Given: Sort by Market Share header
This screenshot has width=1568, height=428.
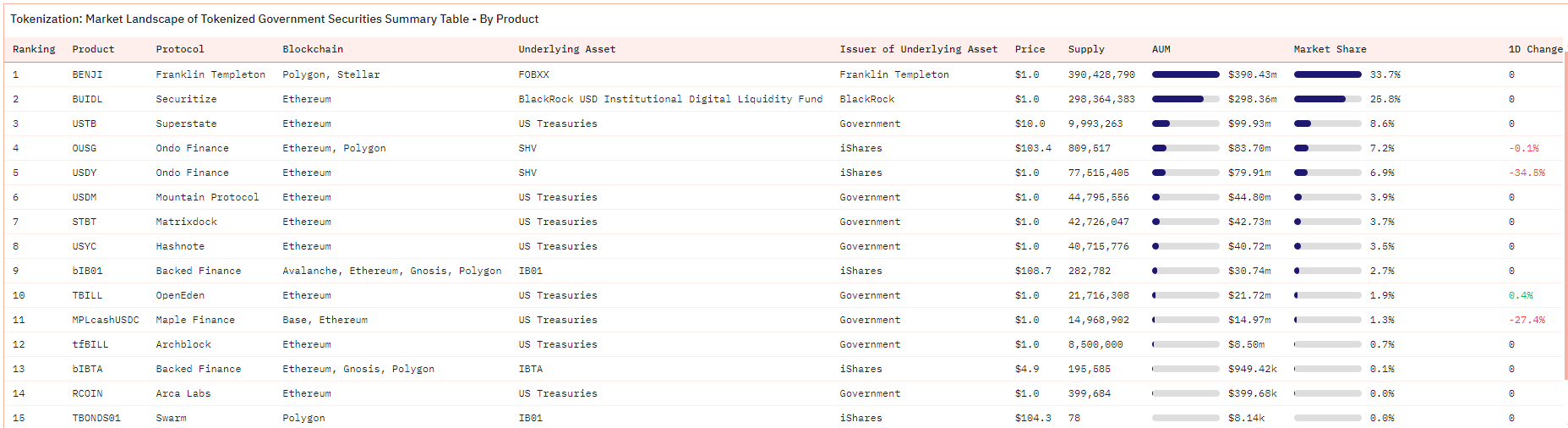Looking at the screenshot, I should (1330, 49).
